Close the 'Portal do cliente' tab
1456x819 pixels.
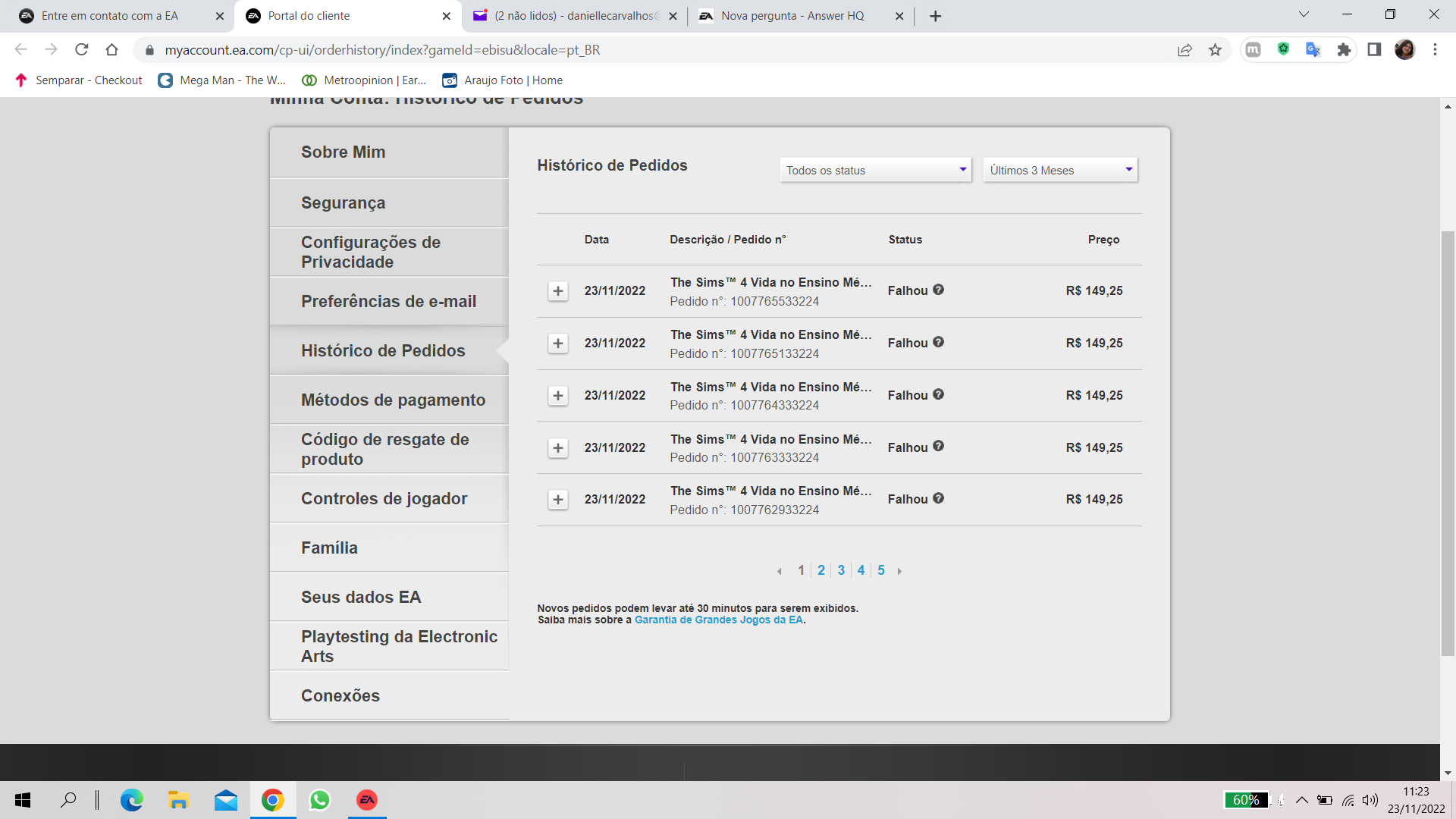click(x=447, y=16)
